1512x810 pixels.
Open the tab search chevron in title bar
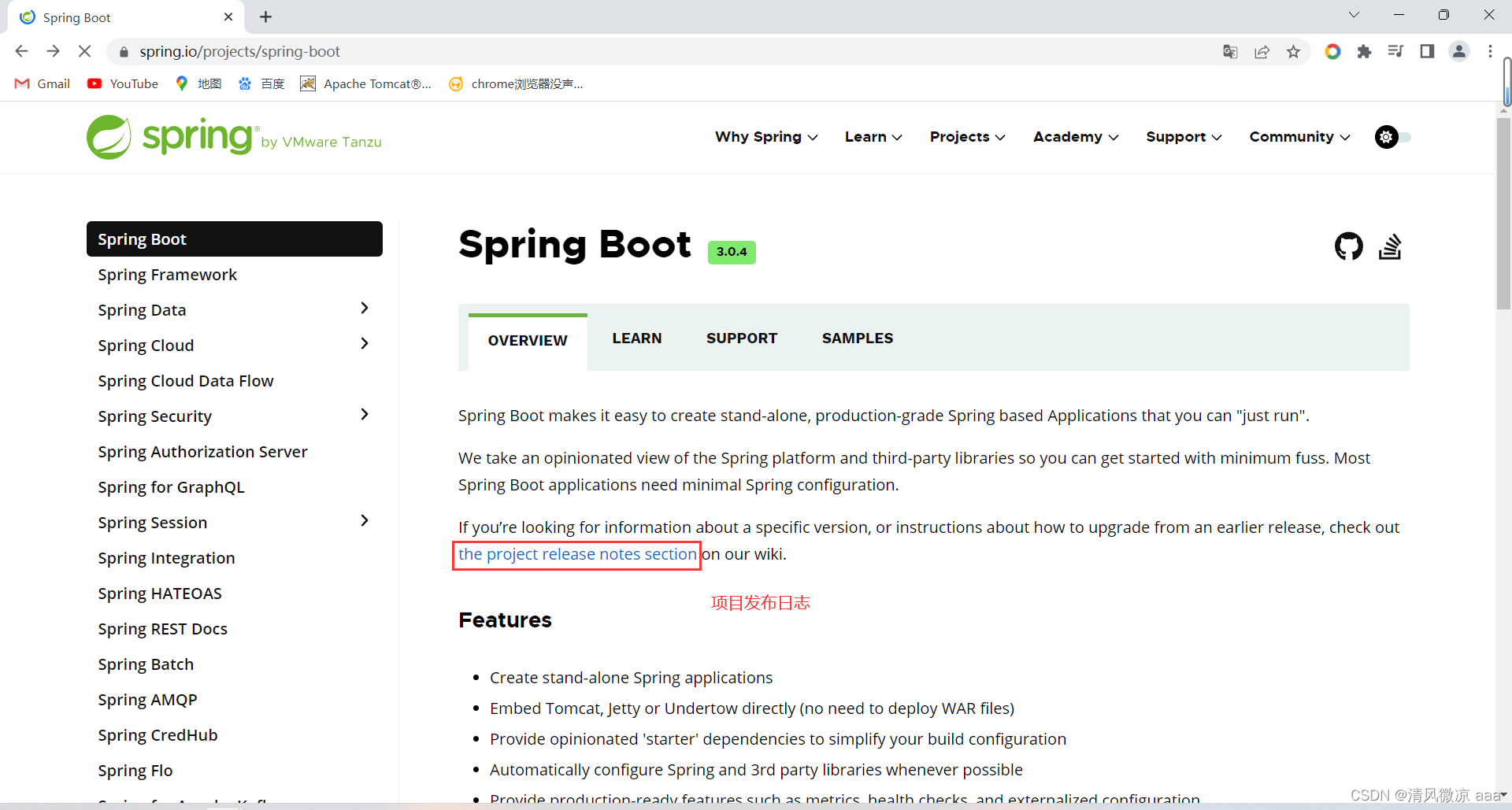[x=1354, y=15]
